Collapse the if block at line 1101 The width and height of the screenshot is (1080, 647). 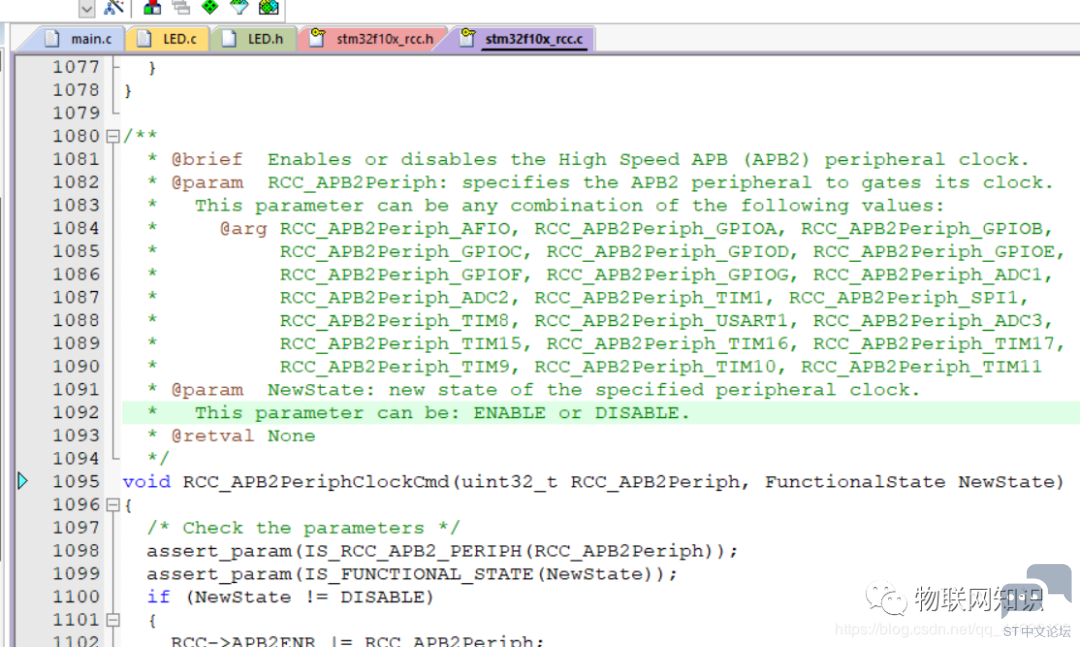[113, 620]
